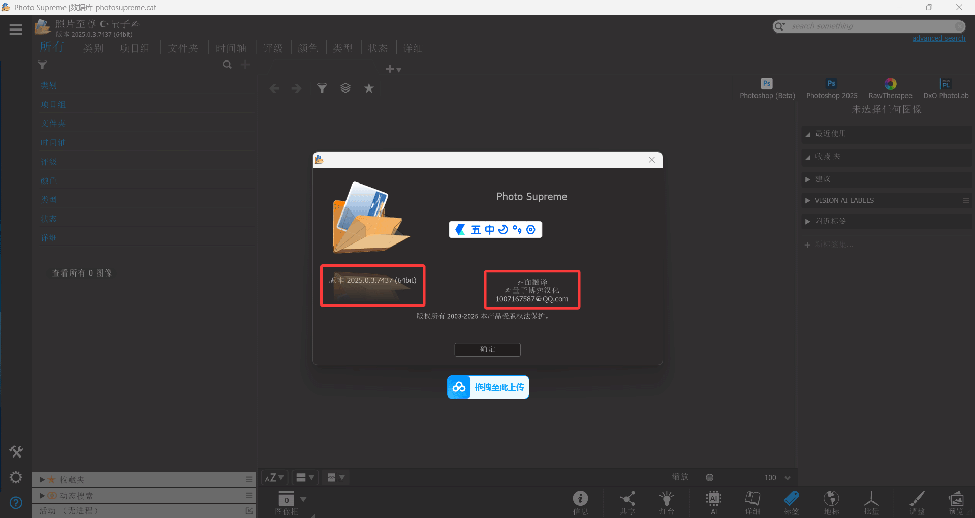Open the image basket dropdown arrow
This screenshot has height=518, width=975.
point(303,499)
